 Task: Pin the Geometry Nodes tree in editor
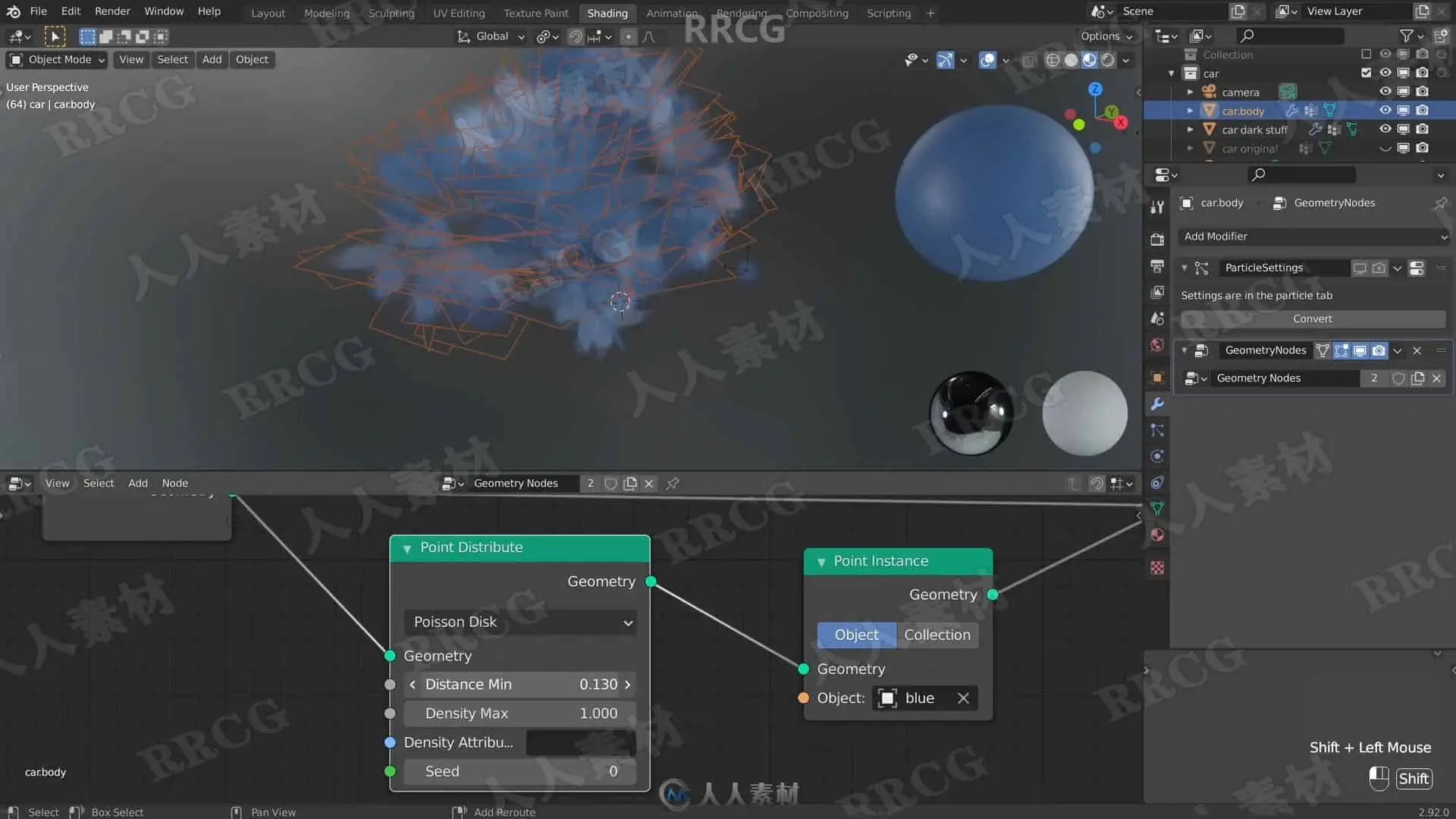coord(673,484)
